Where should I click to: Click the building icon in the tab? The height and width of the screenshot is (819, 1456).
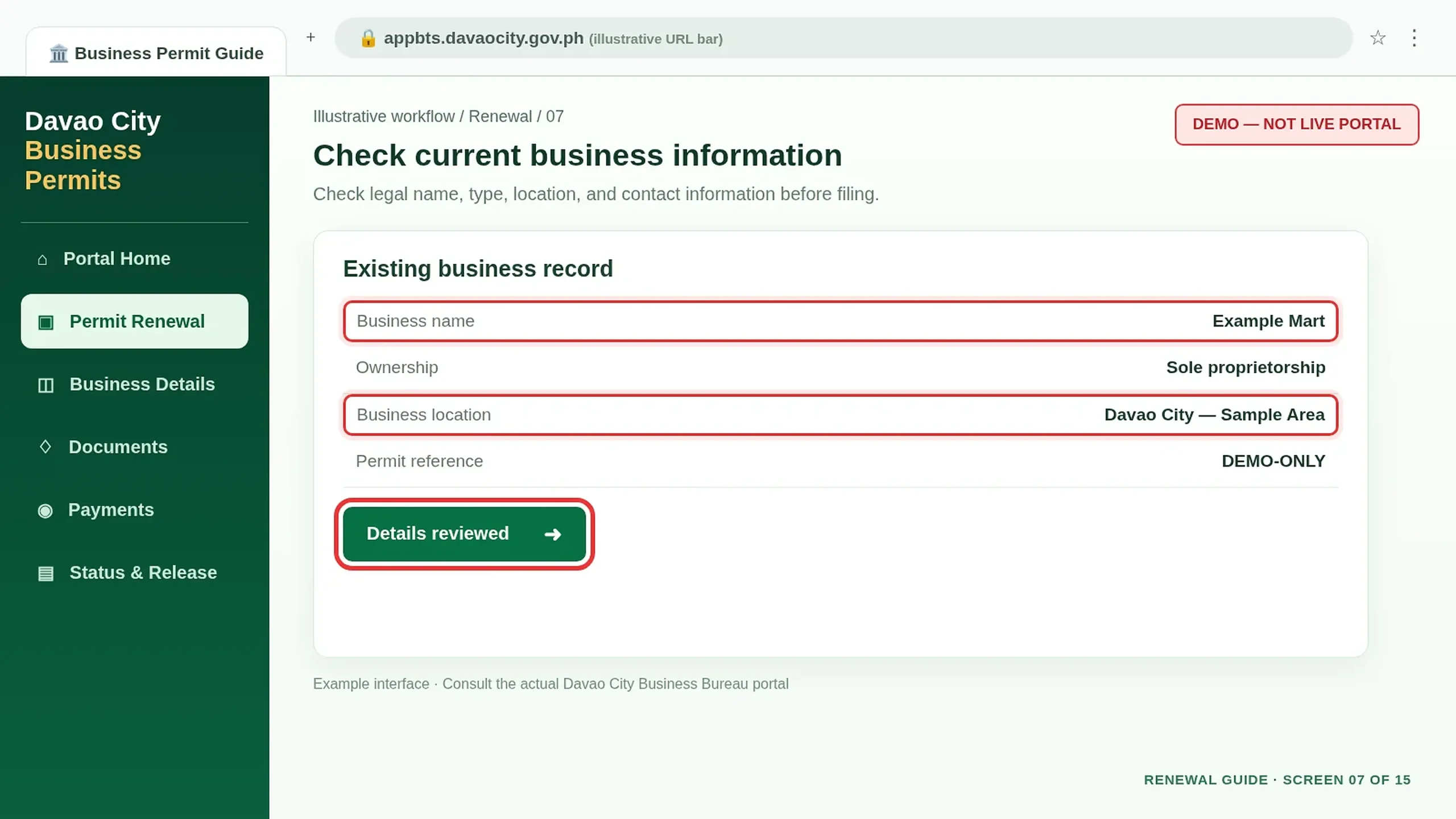(x=59, y=53)
